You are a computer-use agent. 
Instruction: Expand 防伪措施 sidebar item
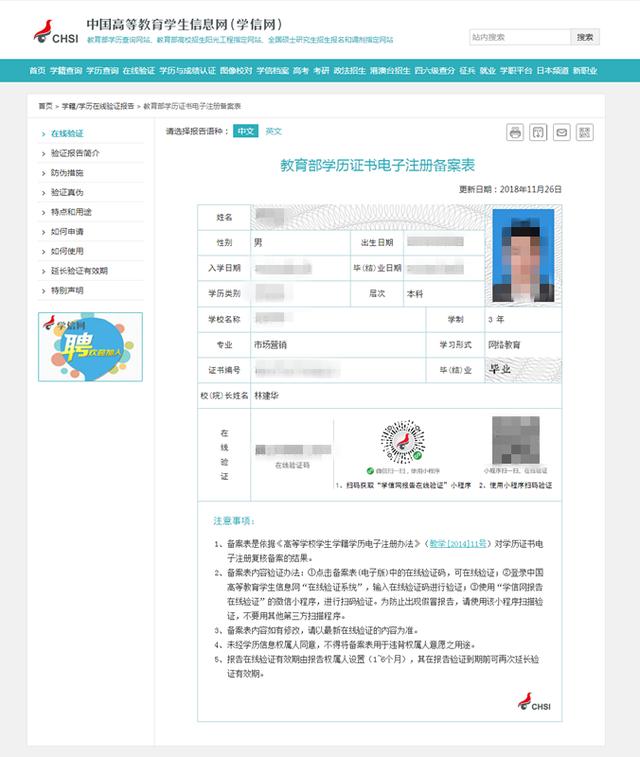click(68, 172)
